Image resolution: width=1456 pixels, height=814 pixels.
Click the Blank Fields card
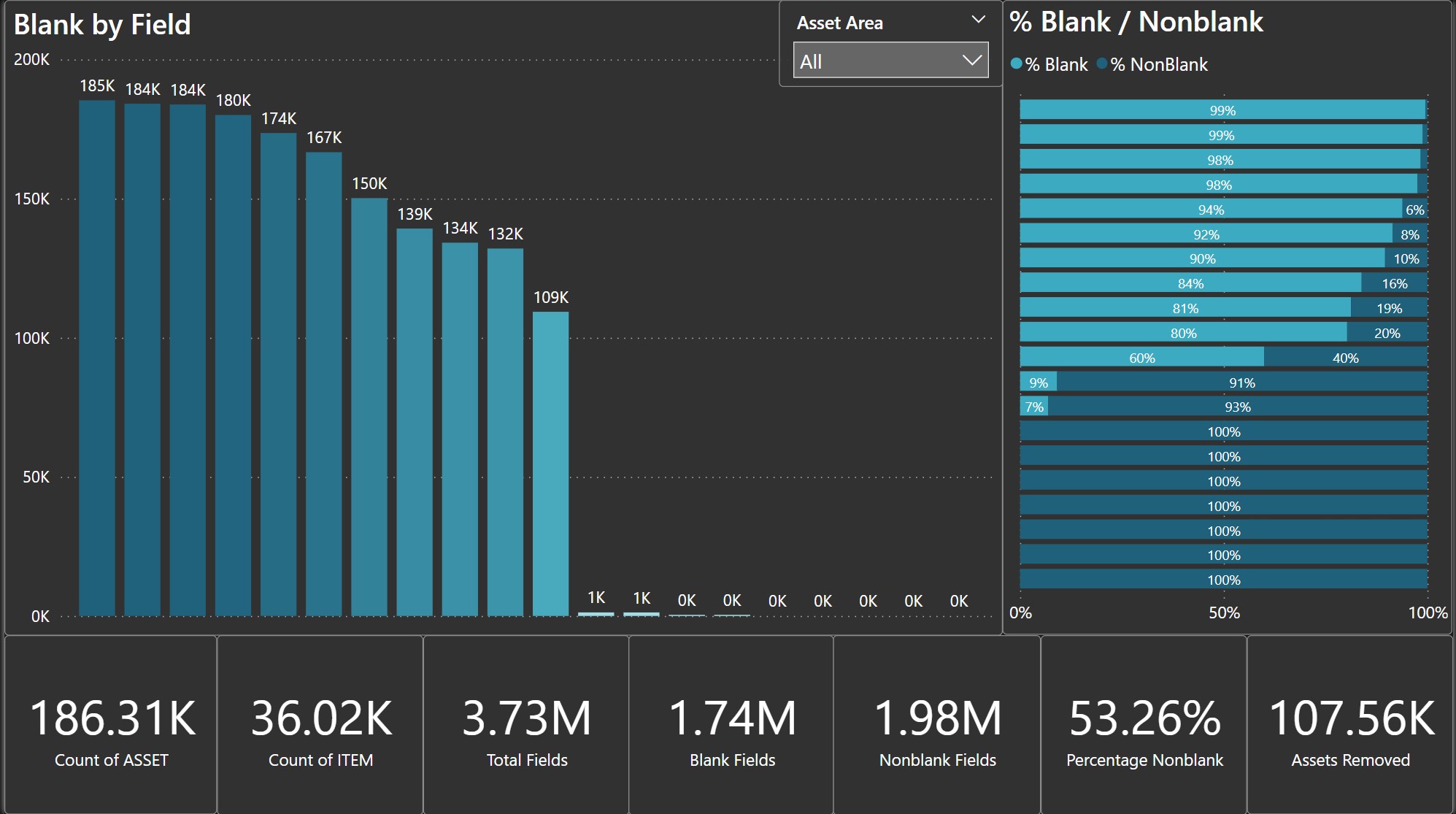731,724
